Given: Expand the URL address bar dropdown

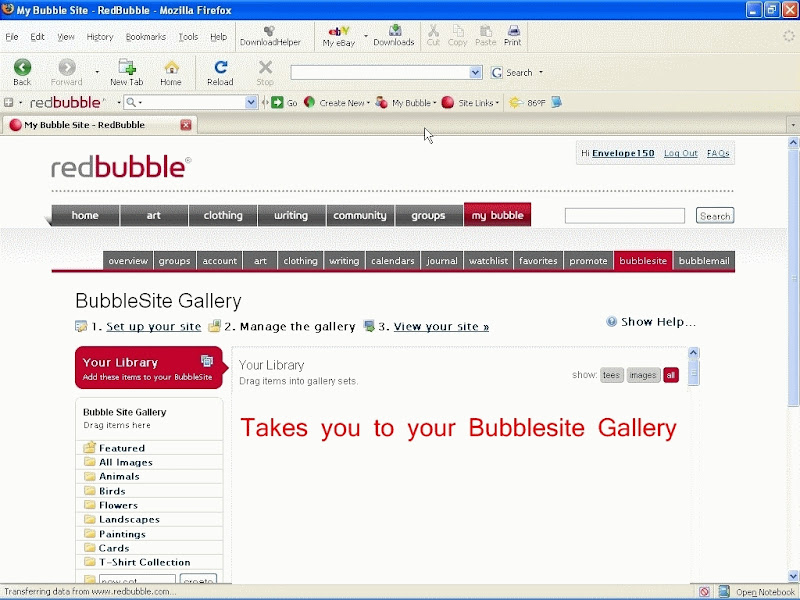Looking at the screenshot, I should (x=475, y=72).
